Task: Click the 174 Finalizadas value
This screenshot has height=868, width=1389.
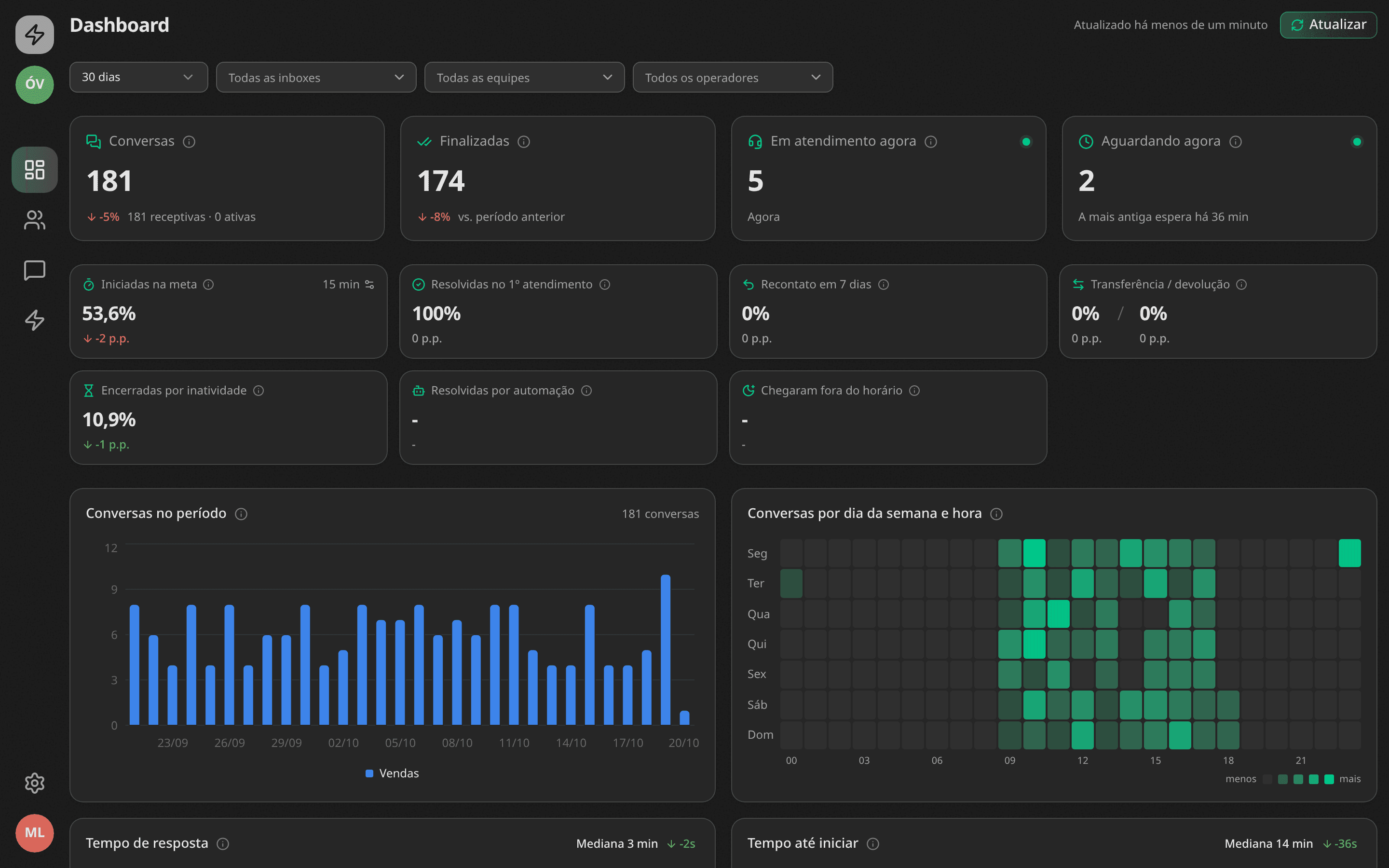Action: pyautogui.click(x=441, y=181)
